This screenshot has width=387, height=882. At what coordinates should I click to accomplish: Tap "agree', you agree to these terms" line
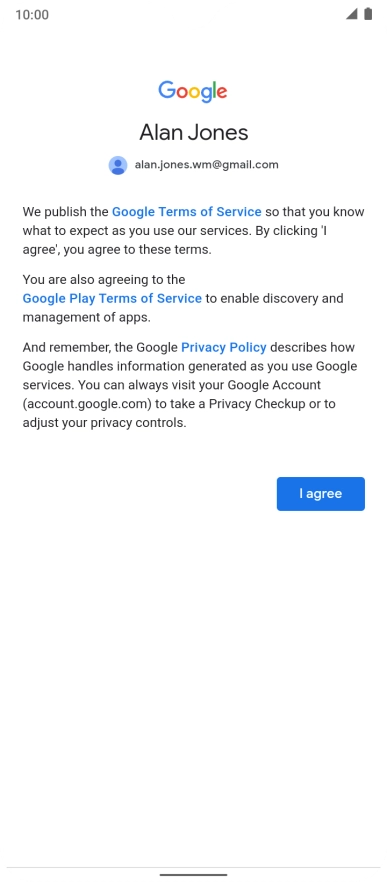[117, 250]
